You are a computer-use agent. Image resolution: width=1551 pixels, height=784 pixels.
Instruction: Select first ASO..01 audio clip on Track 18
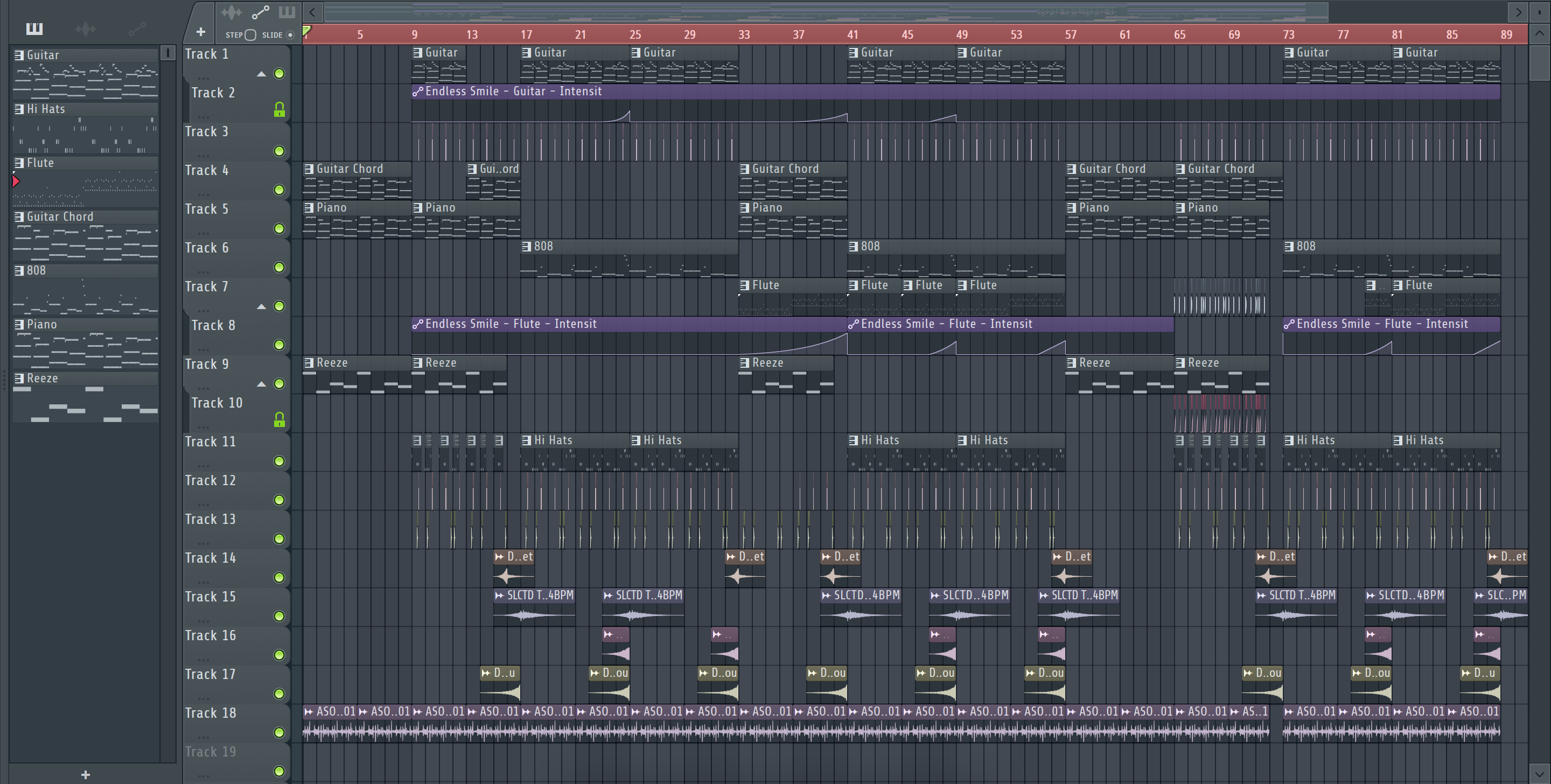point(330,724)
